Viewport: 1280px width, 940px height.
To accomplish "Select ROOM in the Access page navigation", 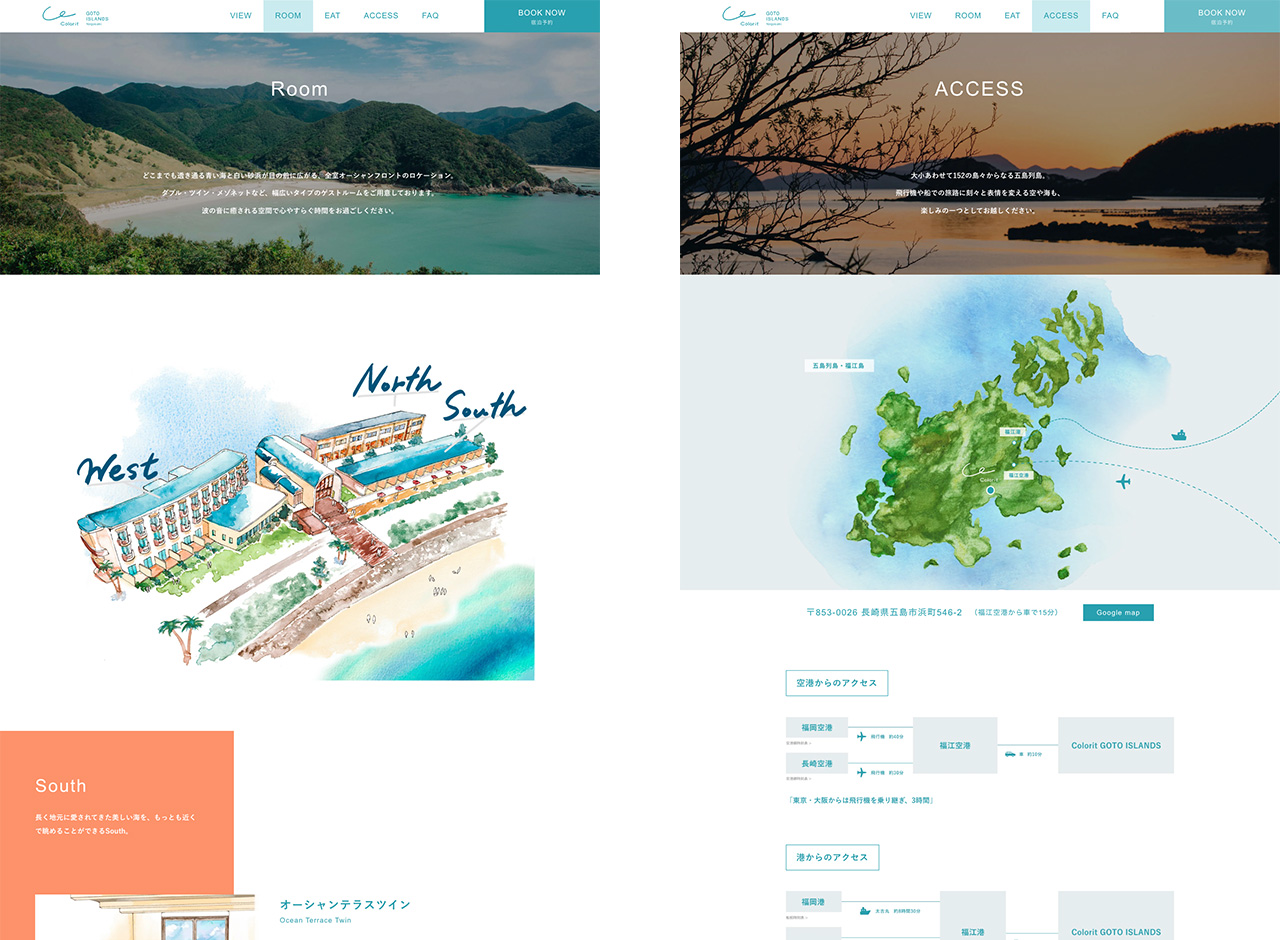I will point(968,16).
